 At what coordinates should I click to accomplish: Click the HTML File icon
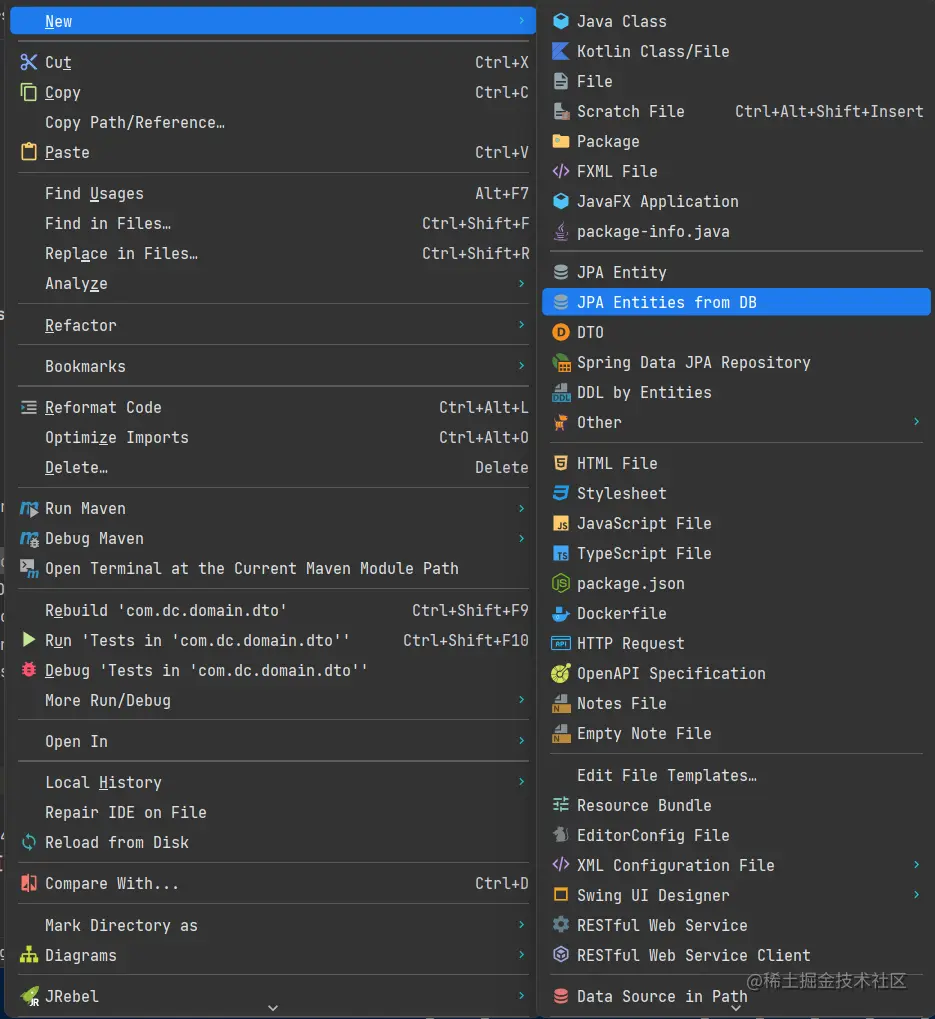click(x=560, y=463)
